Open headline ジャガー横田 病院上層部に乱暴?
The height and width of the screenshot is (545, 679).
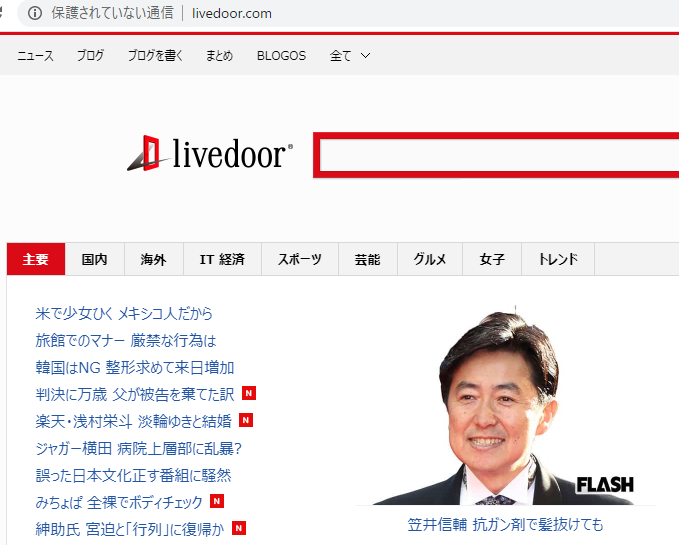tap(138, 448)
